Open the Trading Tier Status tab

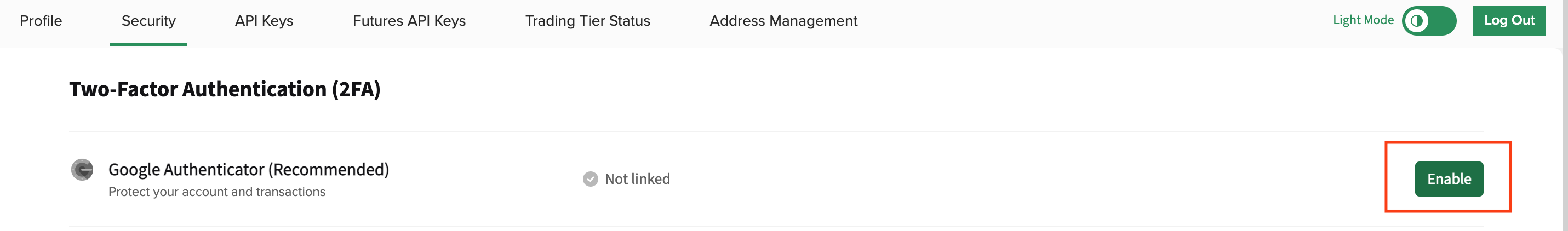click(x=587, y=21)
